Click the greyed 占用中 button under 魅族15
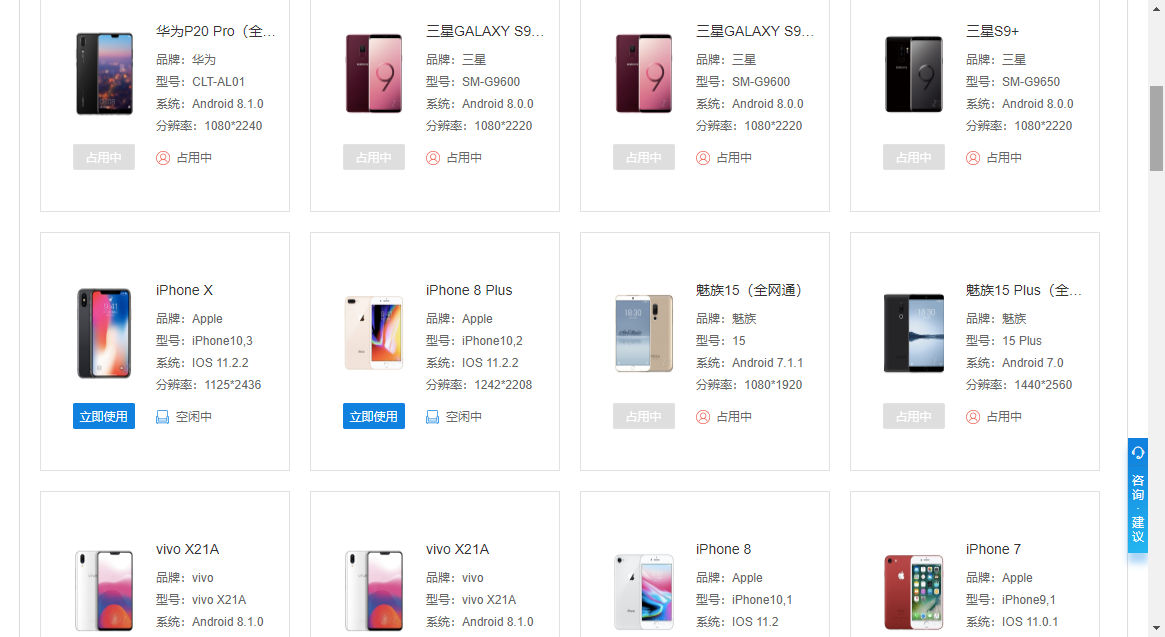1165x637 pixels. coord(643,416)
